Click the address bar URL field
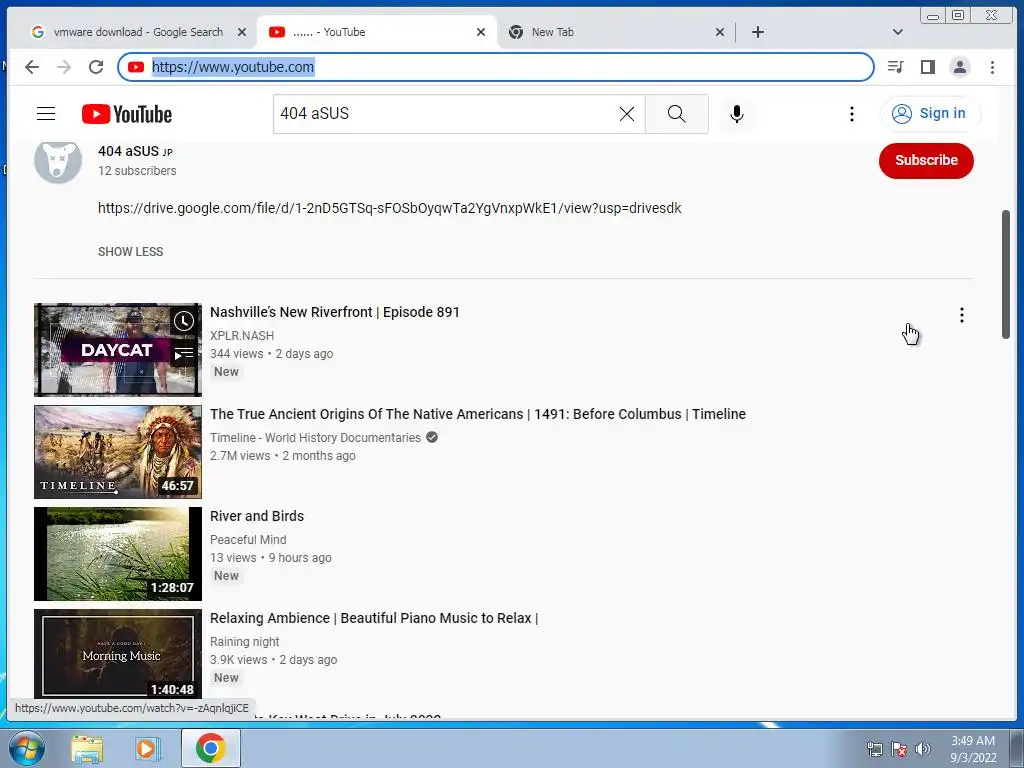1024x768 pixels. 496,67
